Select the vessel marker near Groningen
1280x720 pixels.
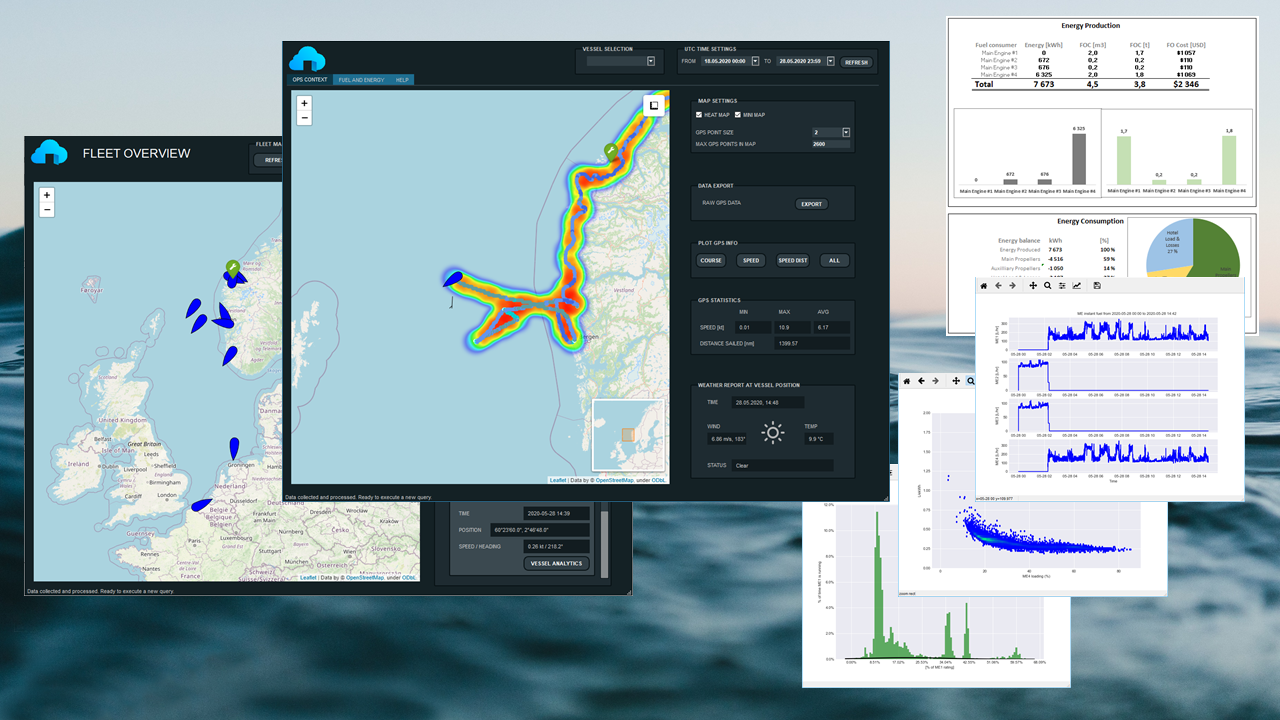tap(234, 448)
